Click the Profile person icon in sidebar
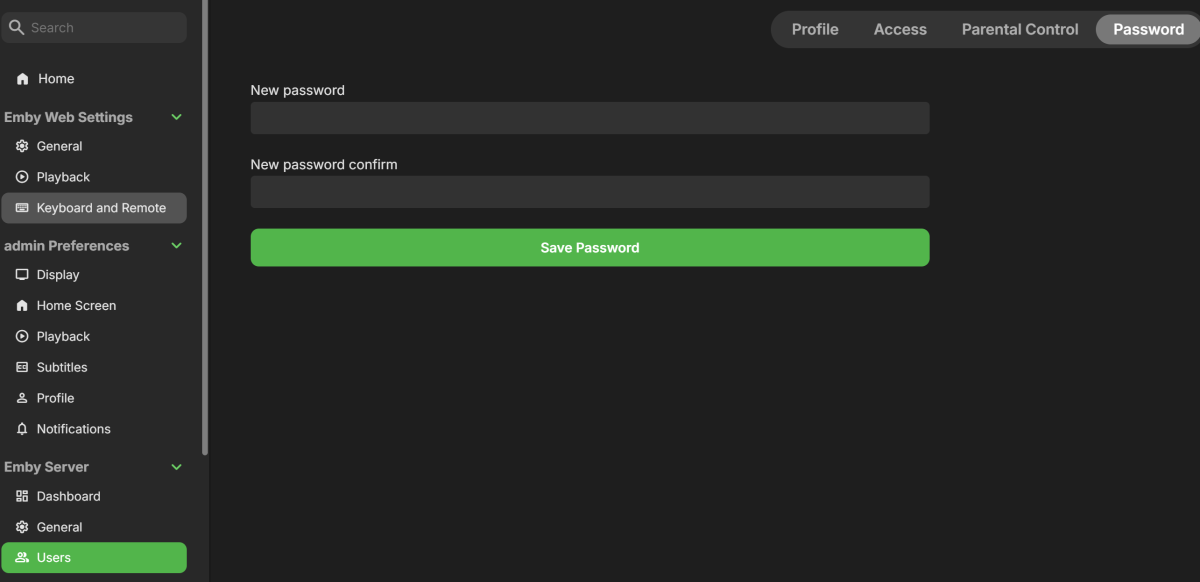Screen dimensions: 1200x582 (22, 398)
